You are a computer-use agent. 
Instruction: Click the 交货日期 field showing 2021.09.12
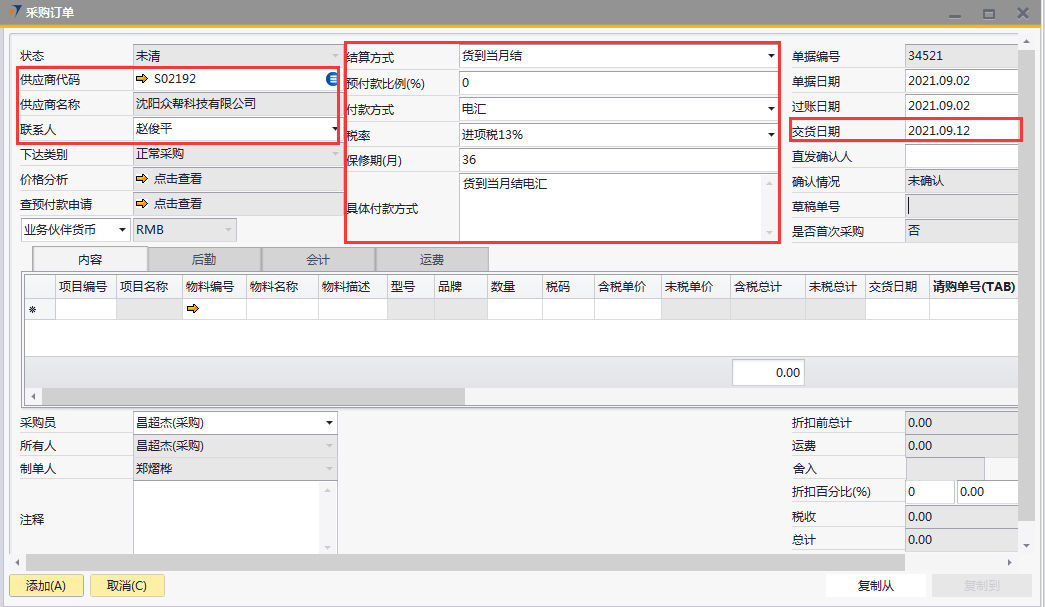[x=960, y=130]
